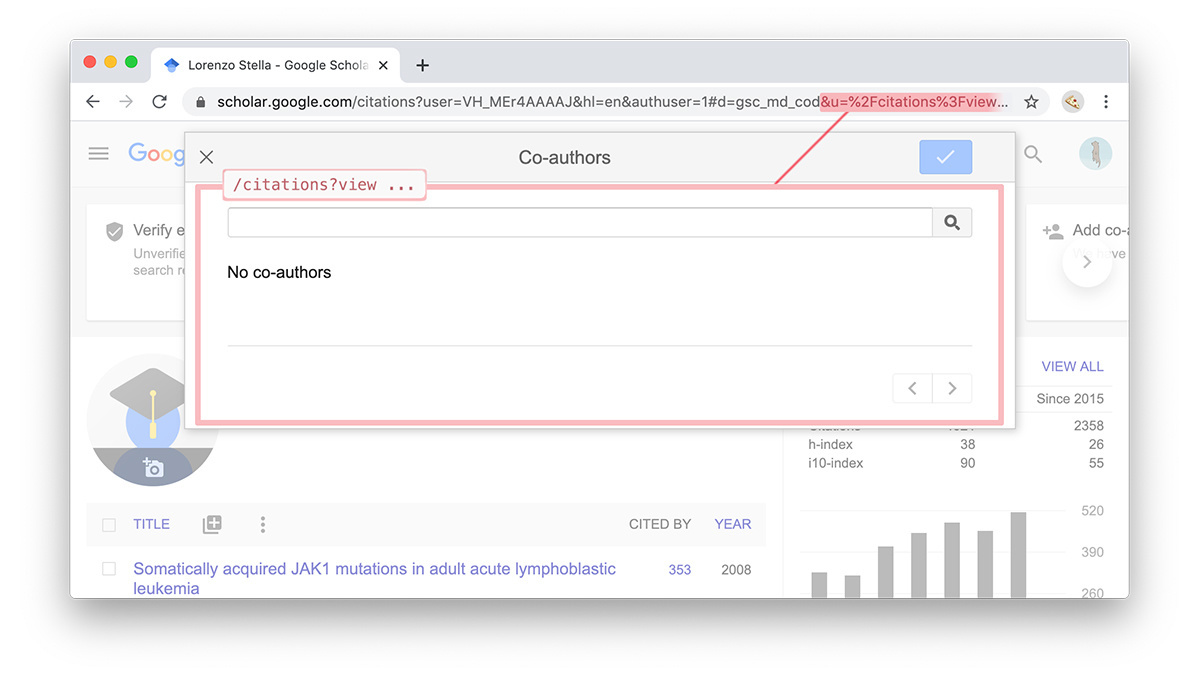
Task: Click the No co-authors message text
Action: (x=279, y=272)
